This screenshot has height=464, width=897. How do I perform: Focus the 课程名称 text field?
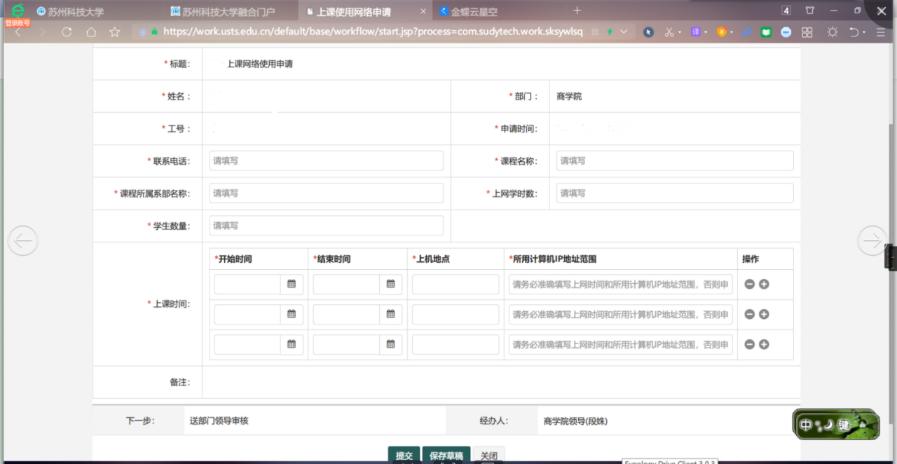674,161
